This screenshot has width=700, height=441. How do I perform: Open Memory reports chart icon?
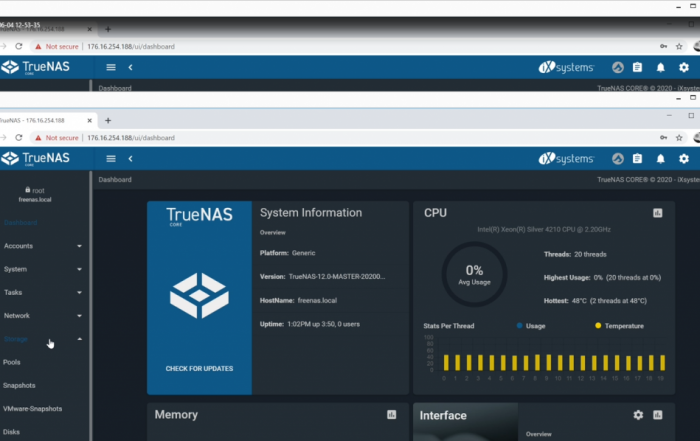click(x=392, y=415)
